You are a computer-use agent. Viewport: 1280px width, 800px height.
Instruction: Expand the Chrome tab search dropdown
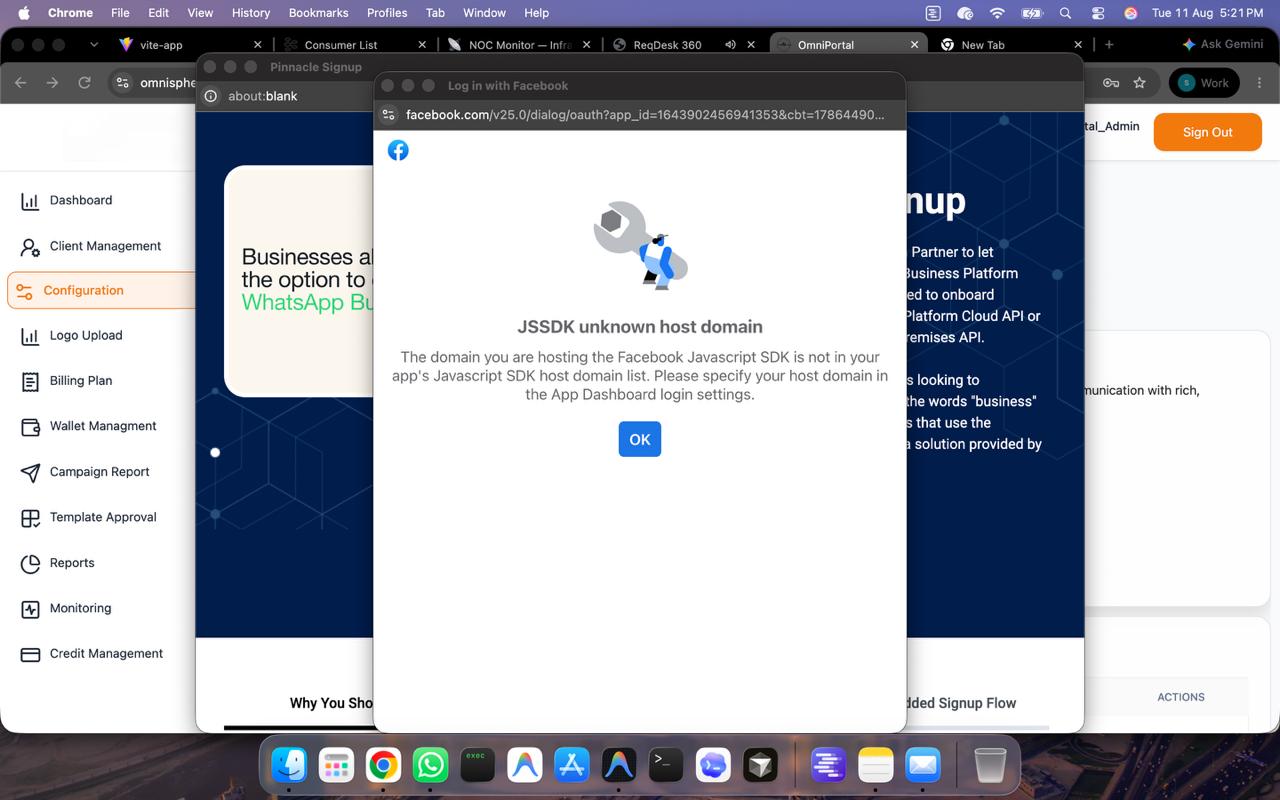94,45
